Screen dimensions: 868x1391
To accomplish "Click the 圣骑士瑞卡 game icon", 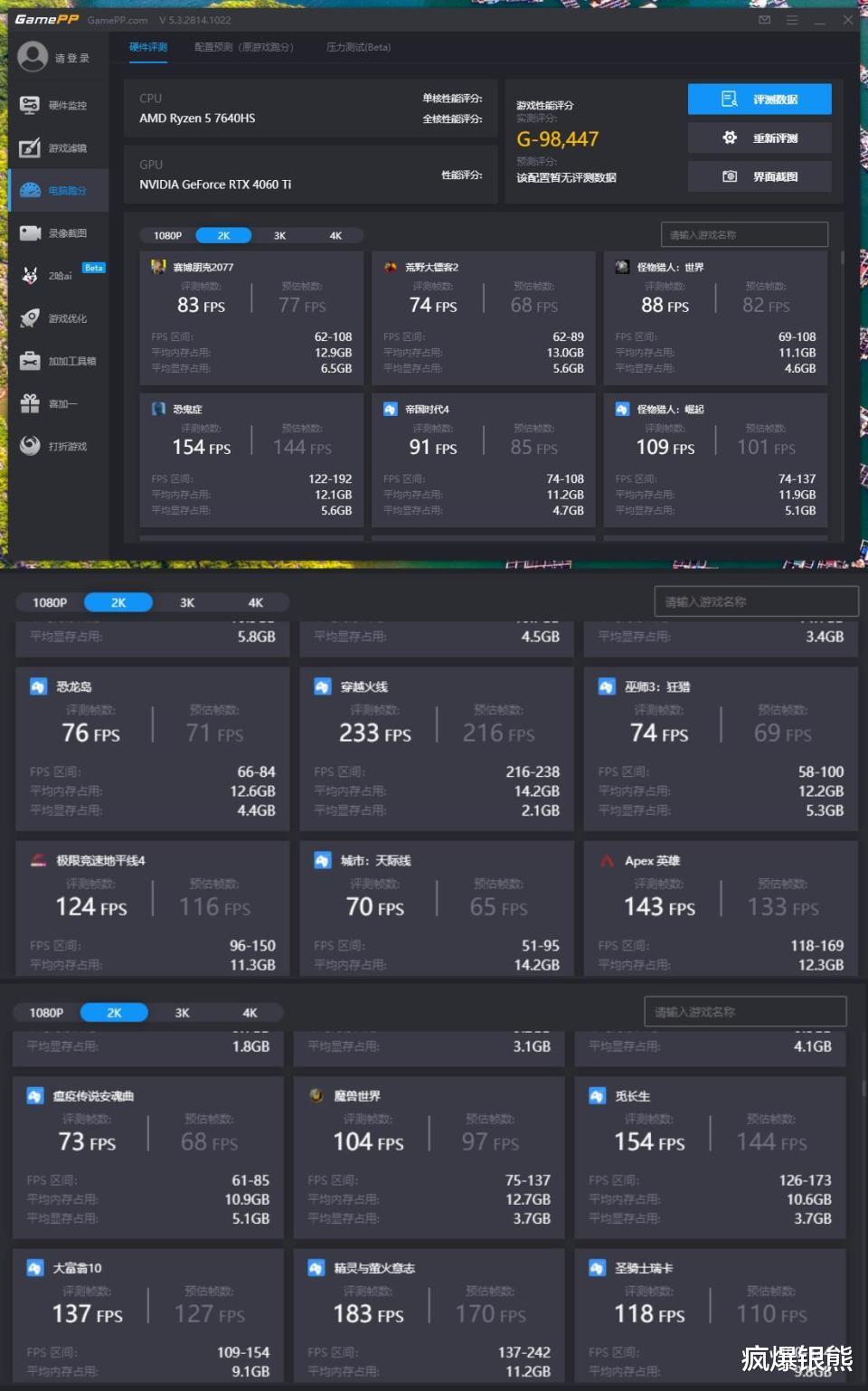I will (597, 1268).
